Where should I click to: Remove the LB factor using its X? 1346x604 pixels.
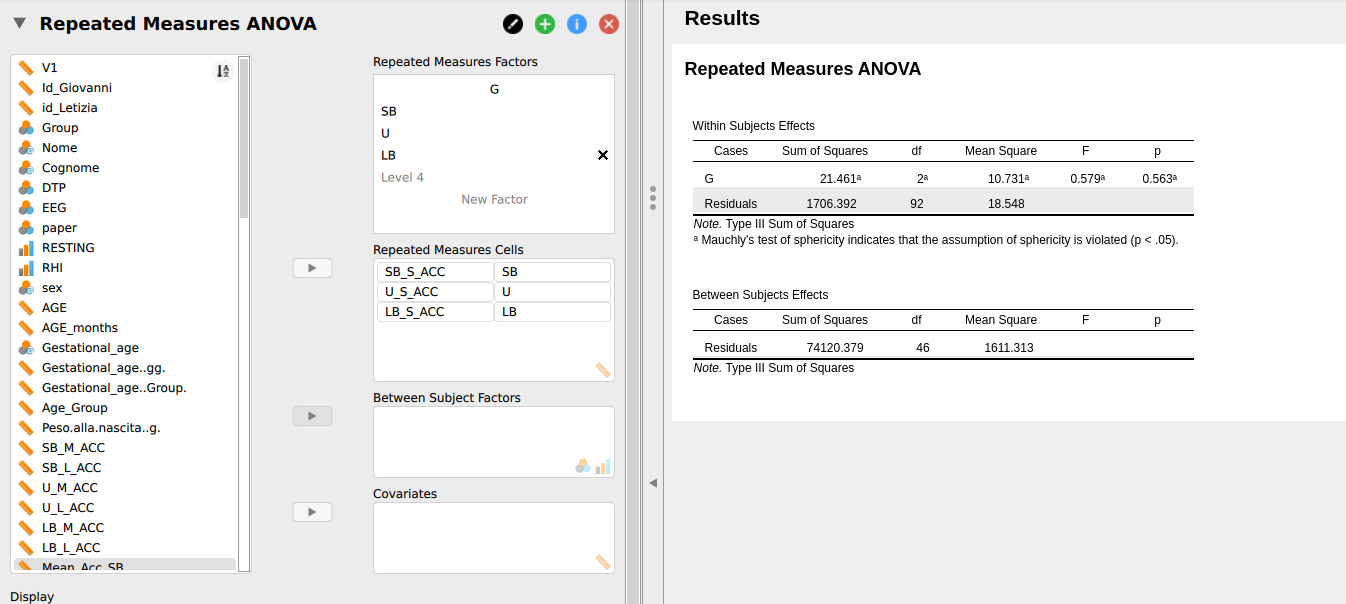point(602,155)
